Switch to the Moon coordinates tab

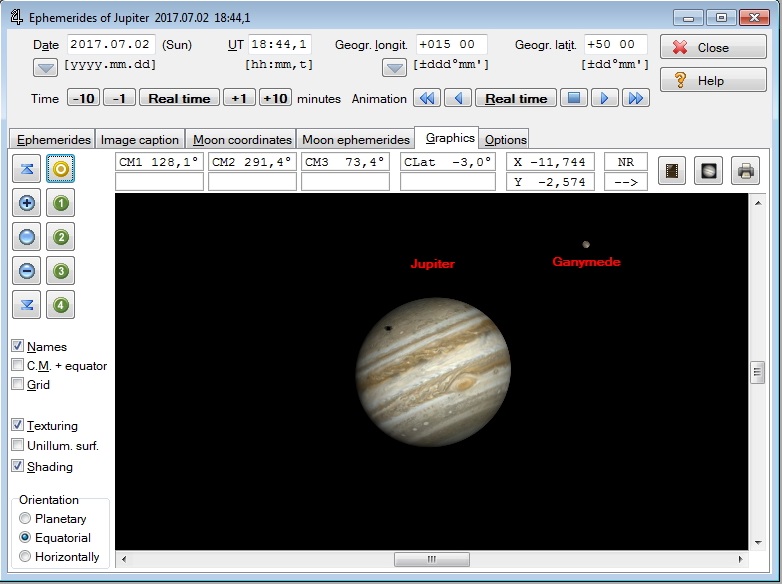point(242,140)
